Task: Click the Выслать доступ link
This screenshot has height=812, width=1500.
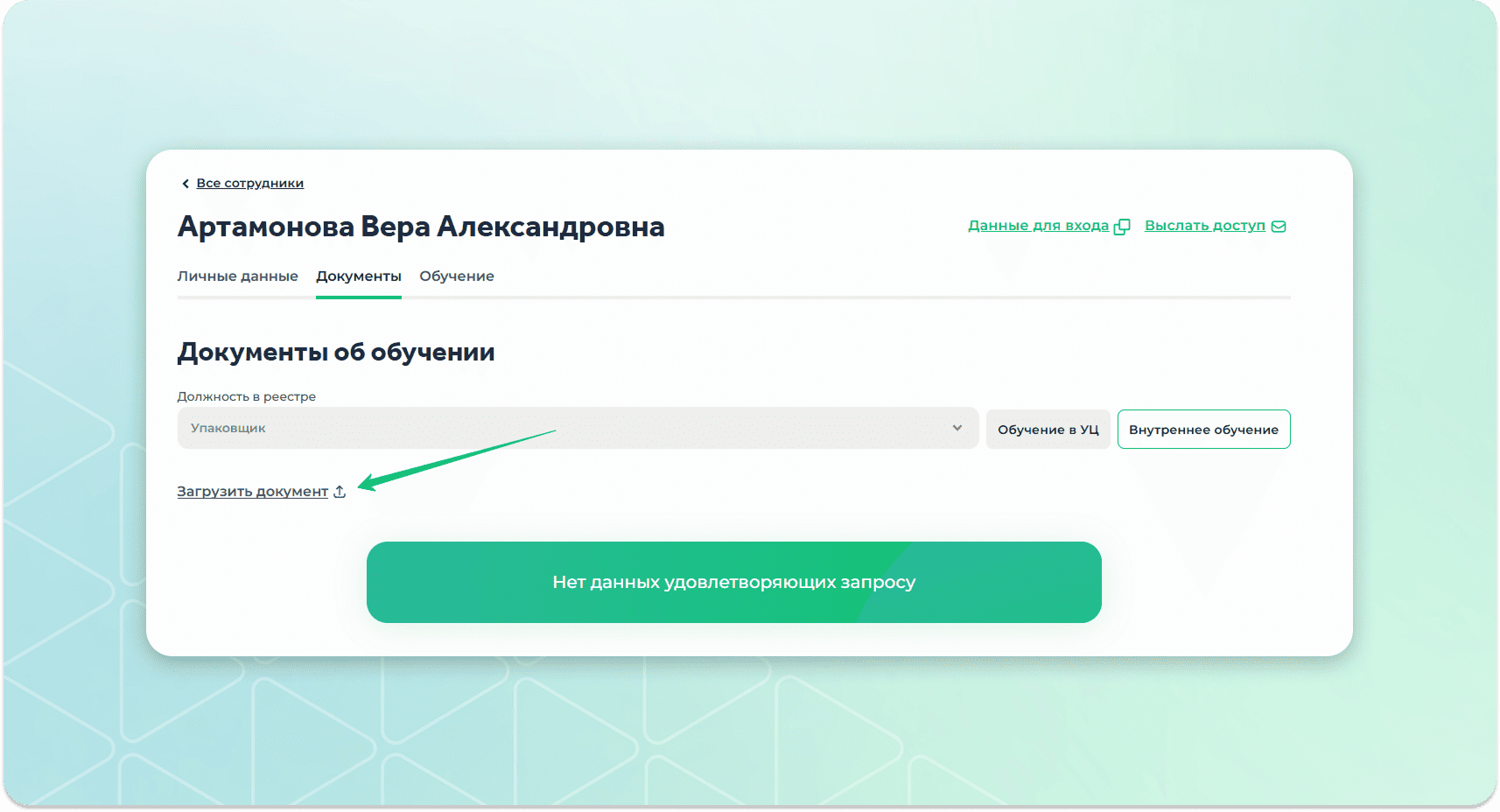Action: (x=1204, y=226)
